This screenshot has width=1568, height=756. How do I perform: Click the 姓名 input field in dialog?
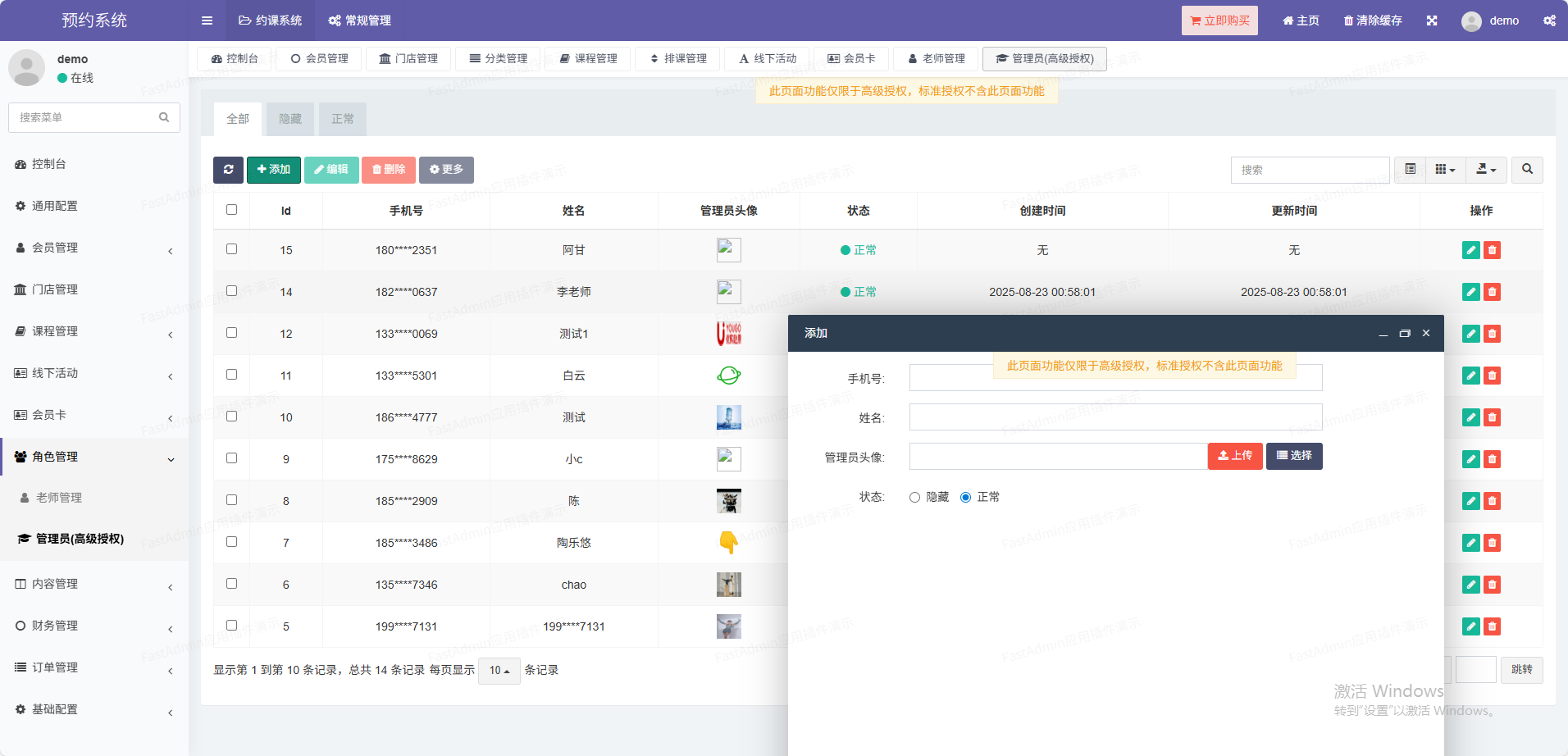coord(1115,417)
